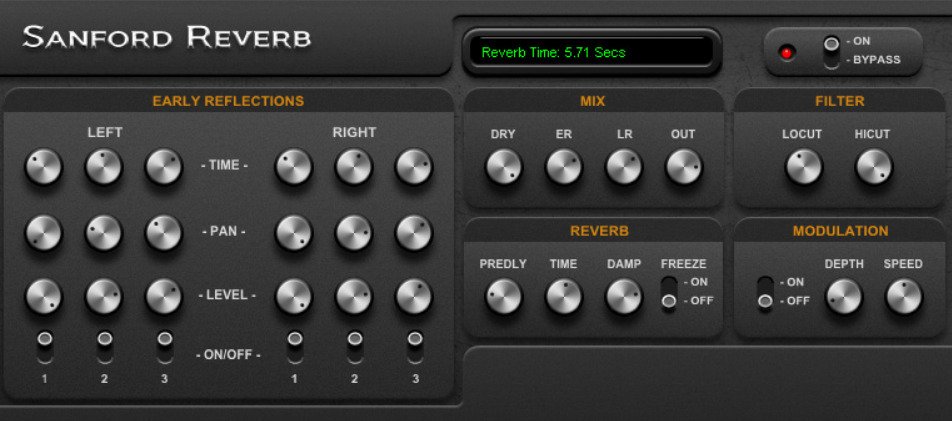Click the Left Level knob for reflection 2
Viewport: 952px width, 421px height.
(x=104, y=296)
